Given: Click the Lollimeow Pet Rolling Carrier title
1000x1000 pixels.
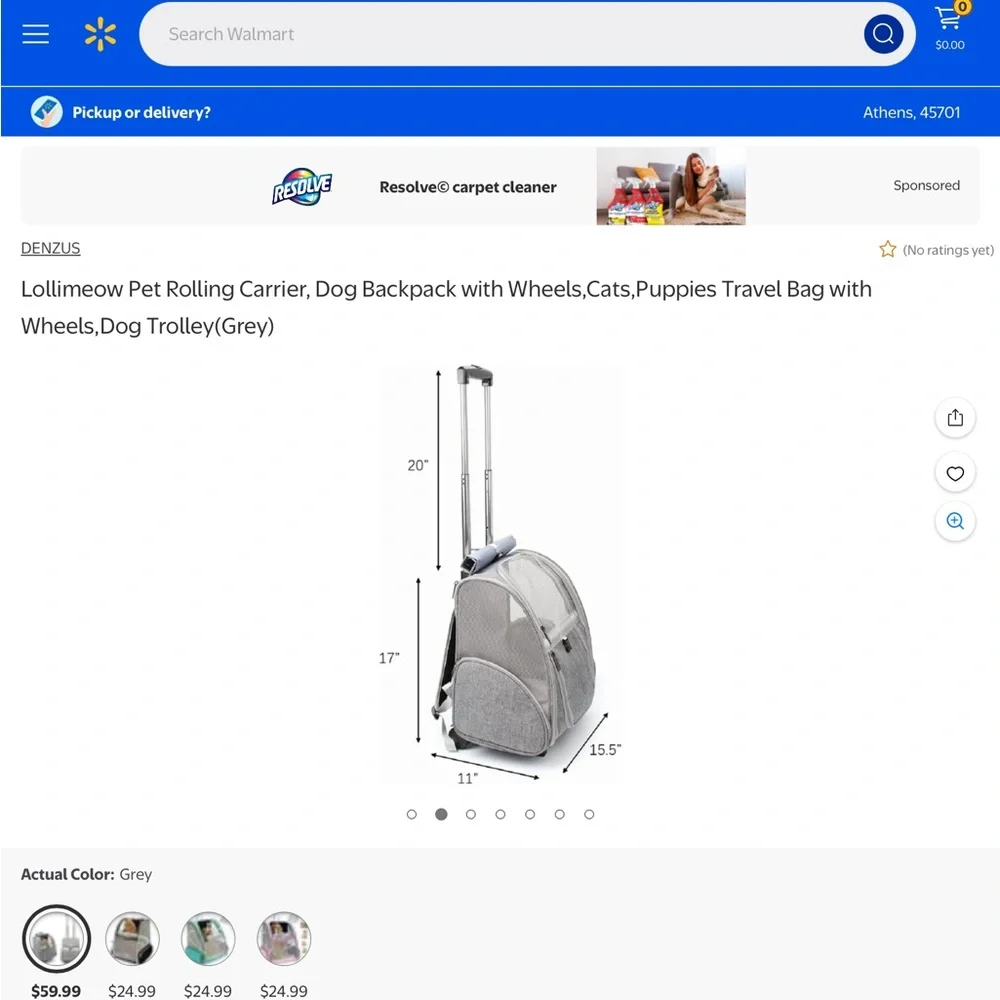Looking at the screenshot, I should (446, 307).
